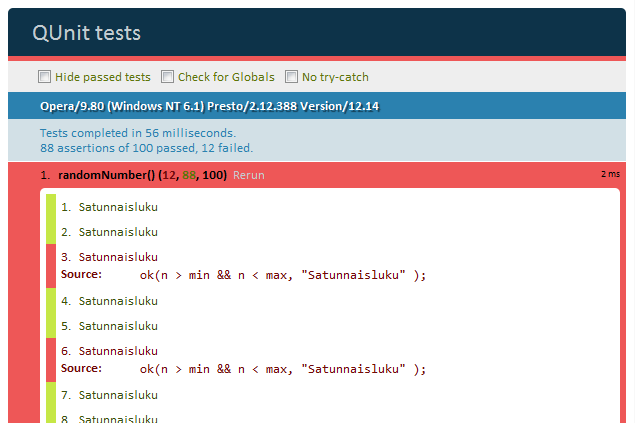Click the source code under assertion 6
Image resolution: width=635 pixels, height=423 pixels.
pos(283,369)
